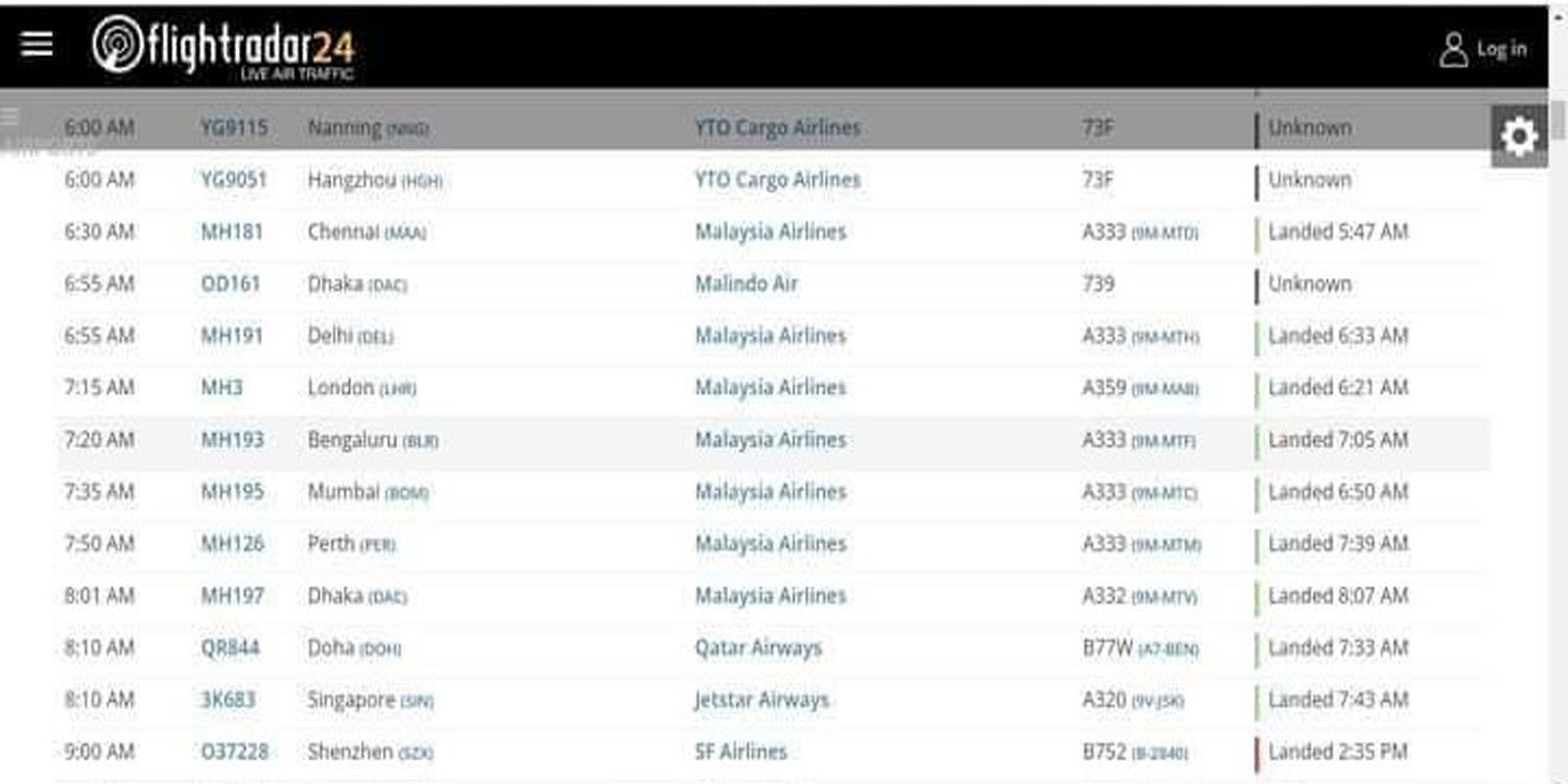Open flight QR844 link

pyautogui.click(x=230, y=648)
